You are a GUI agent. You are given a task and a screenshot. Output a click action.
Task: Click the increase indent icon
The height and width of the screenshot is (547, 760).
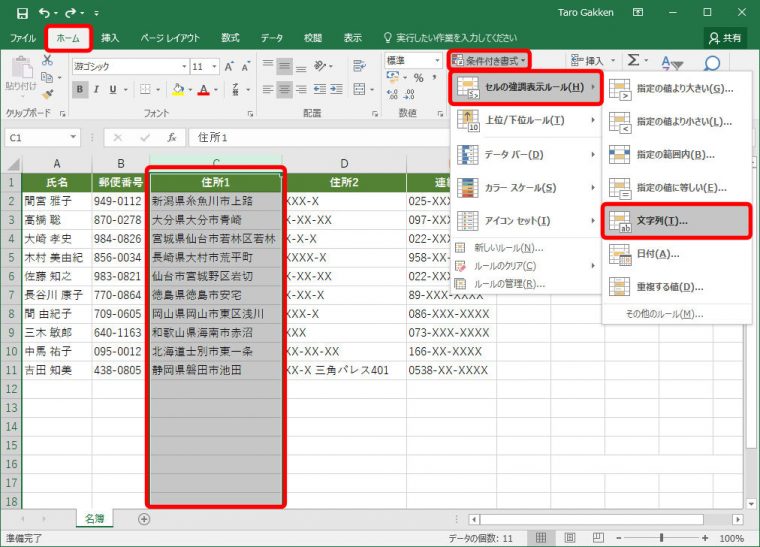click(336, 89)
